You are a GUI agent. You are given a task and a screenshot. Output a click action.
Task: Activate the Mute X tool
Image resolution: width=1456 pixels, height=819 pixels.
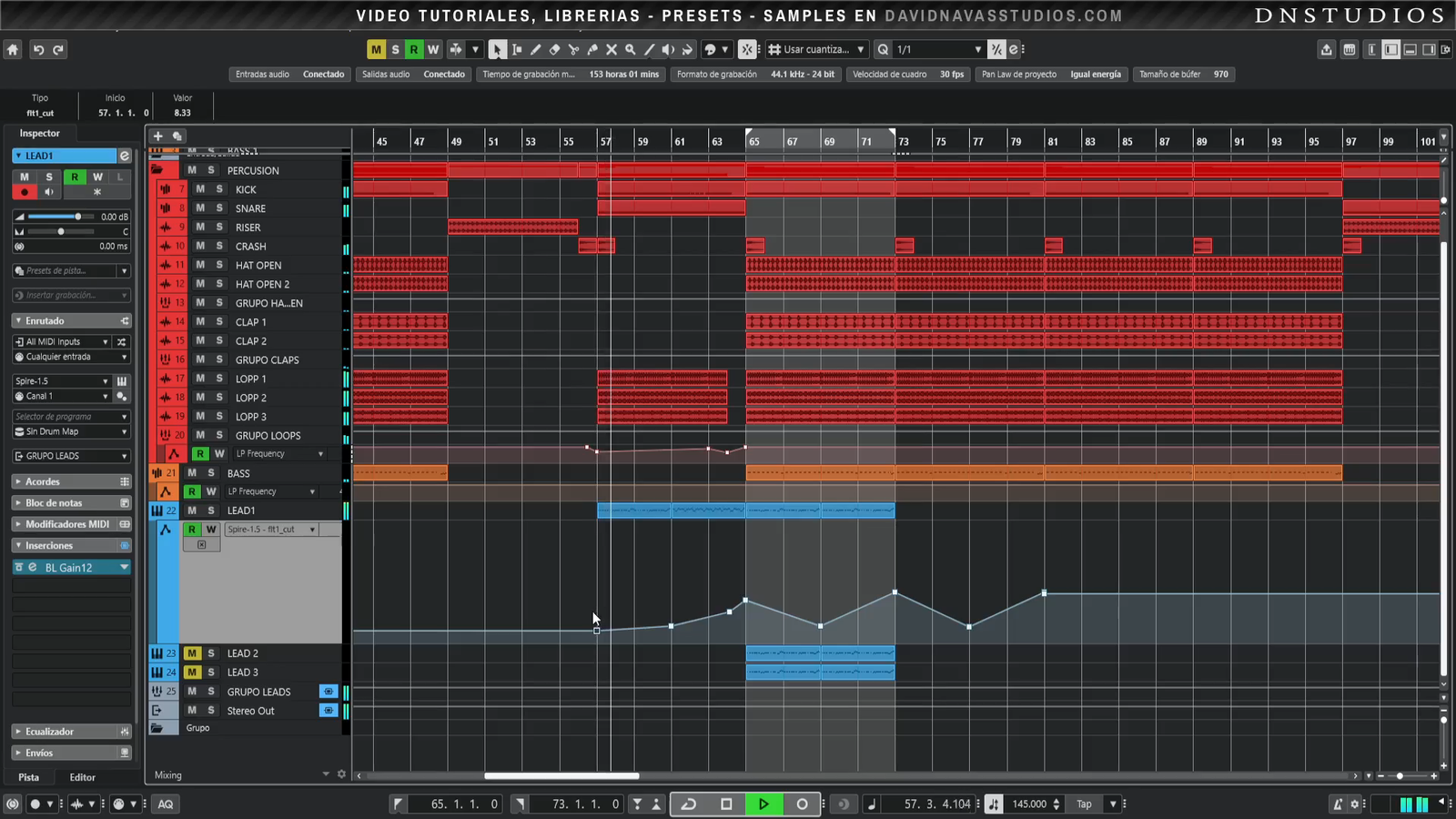(x=612, y=50)
